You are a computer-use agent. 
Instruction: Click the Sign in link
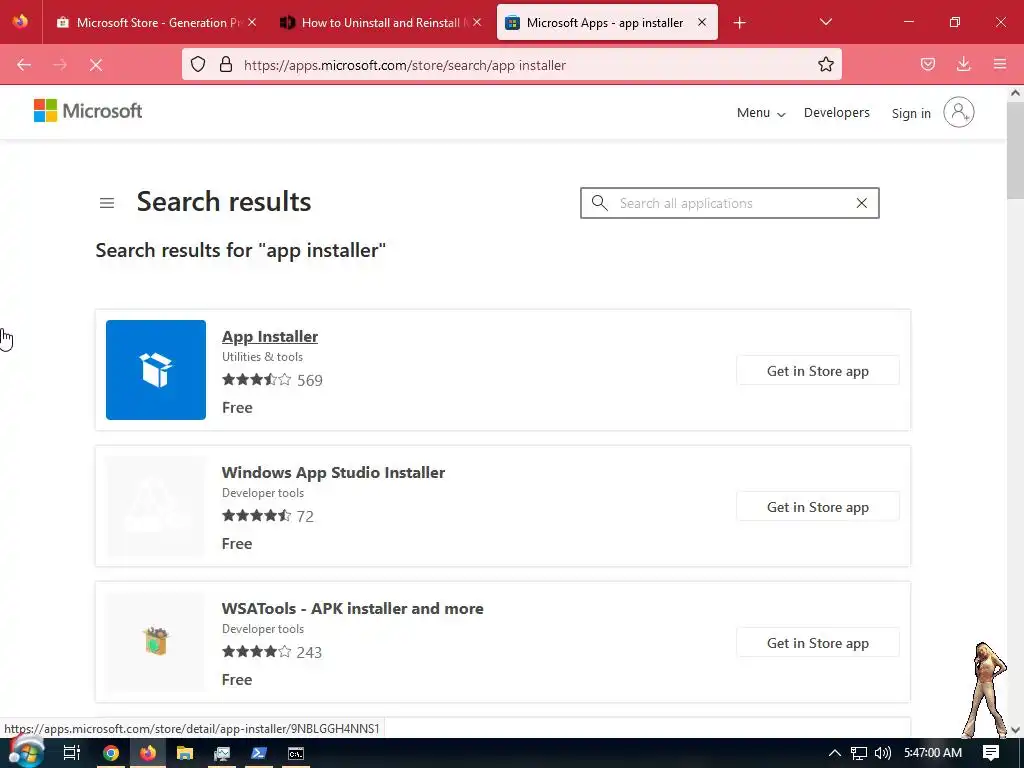coord(911,113)
